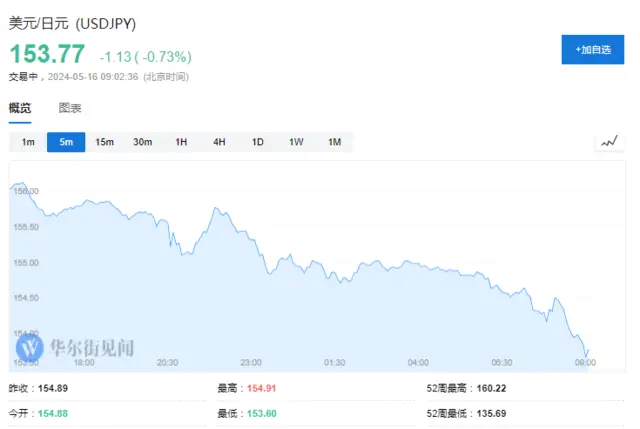Switch to the 30m interval
This screenshot has height=429, width=640.
(143, 142)
